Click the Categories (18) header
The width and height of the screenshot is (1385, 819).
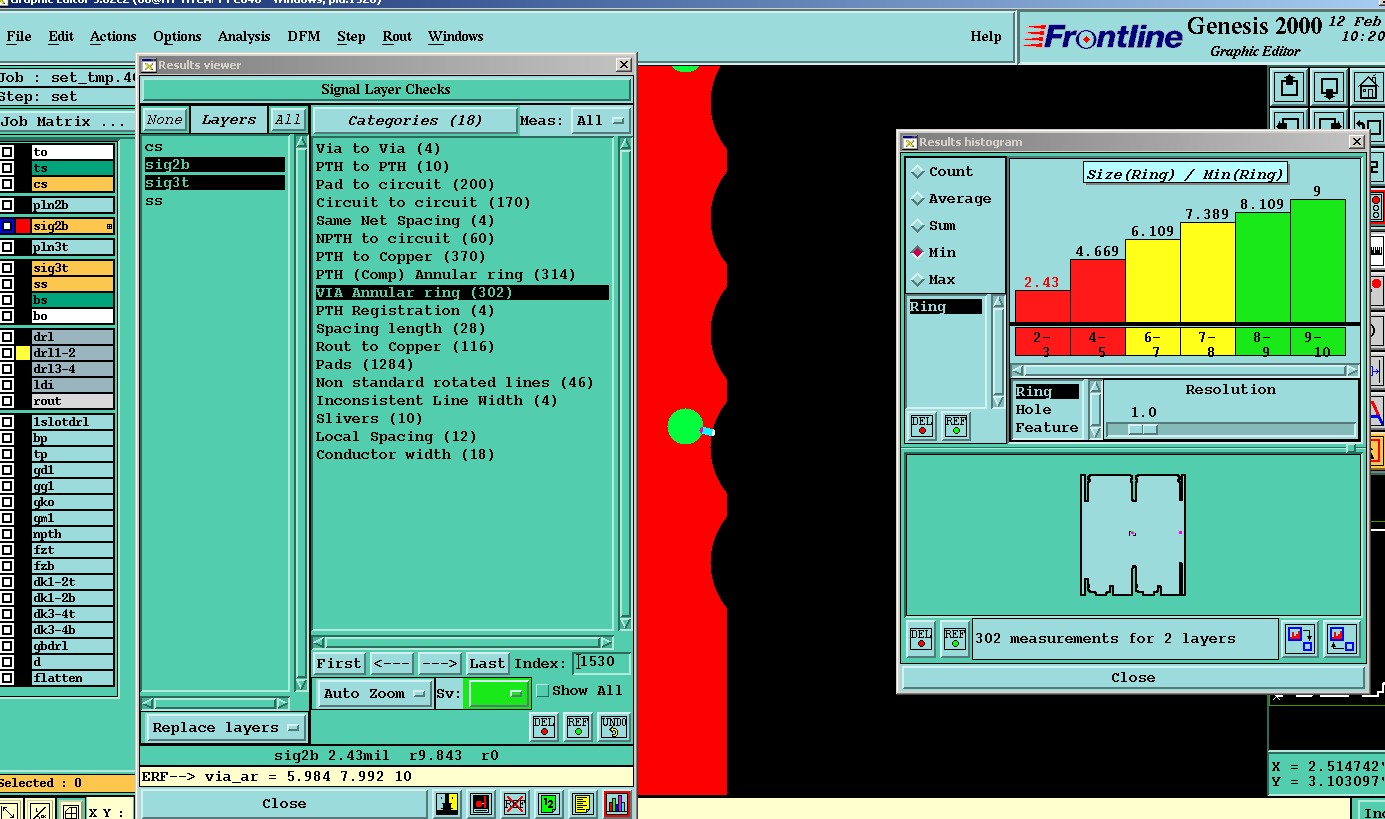pos(415,120)
